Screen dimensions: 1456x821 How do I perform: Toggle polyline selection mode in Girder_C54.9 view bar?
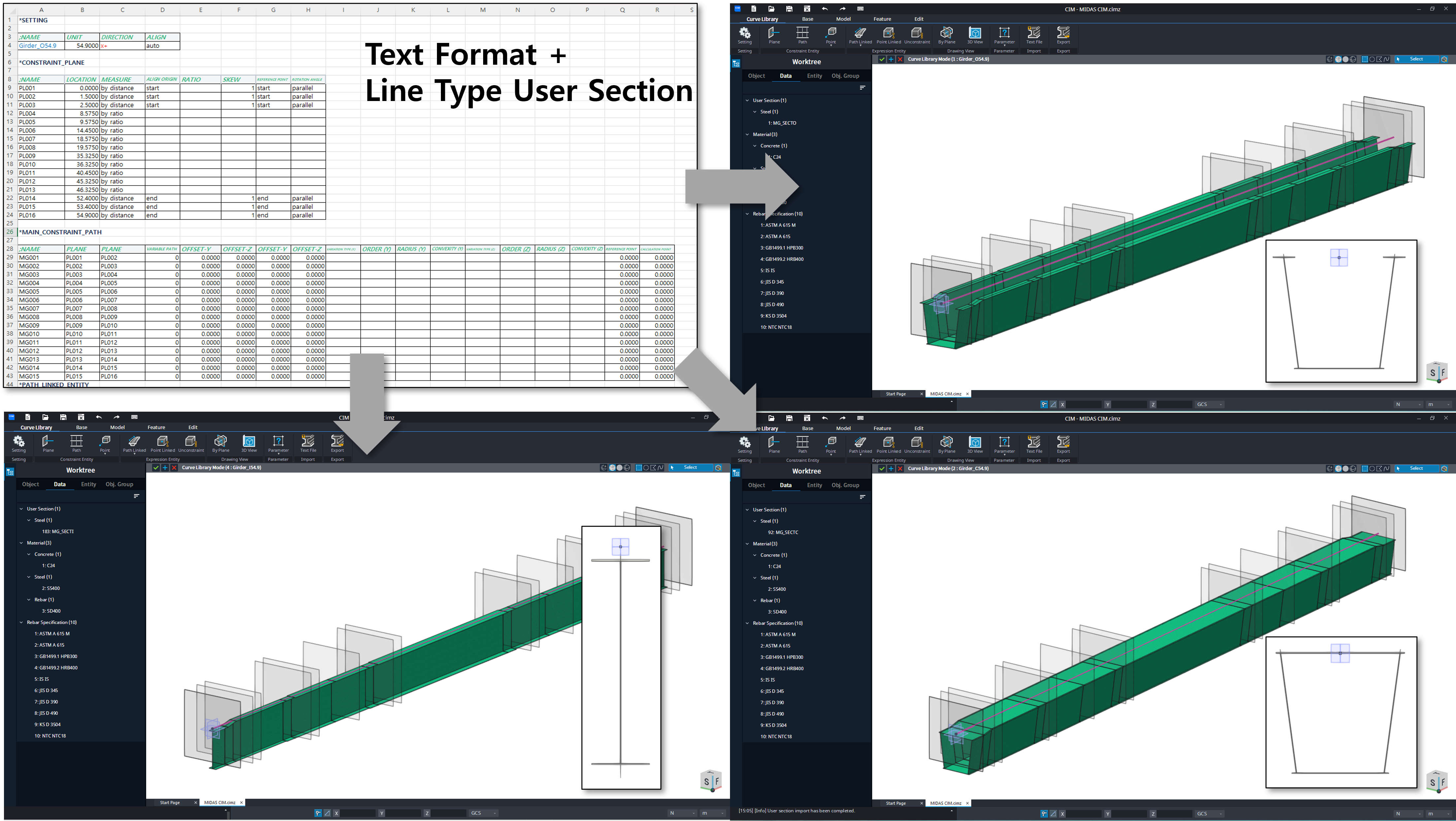[x=1386, y=468]
